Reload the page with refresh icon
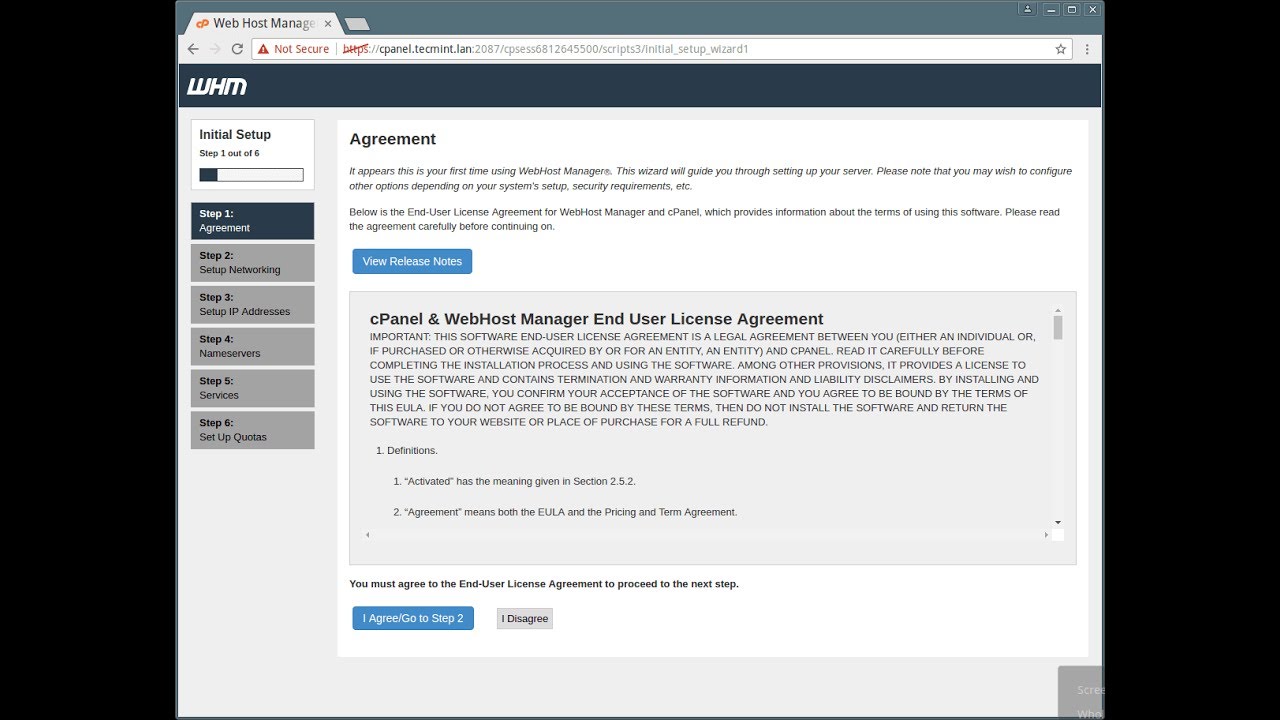The width and height of the screenshot is (1280, 720). click(237, 48)
